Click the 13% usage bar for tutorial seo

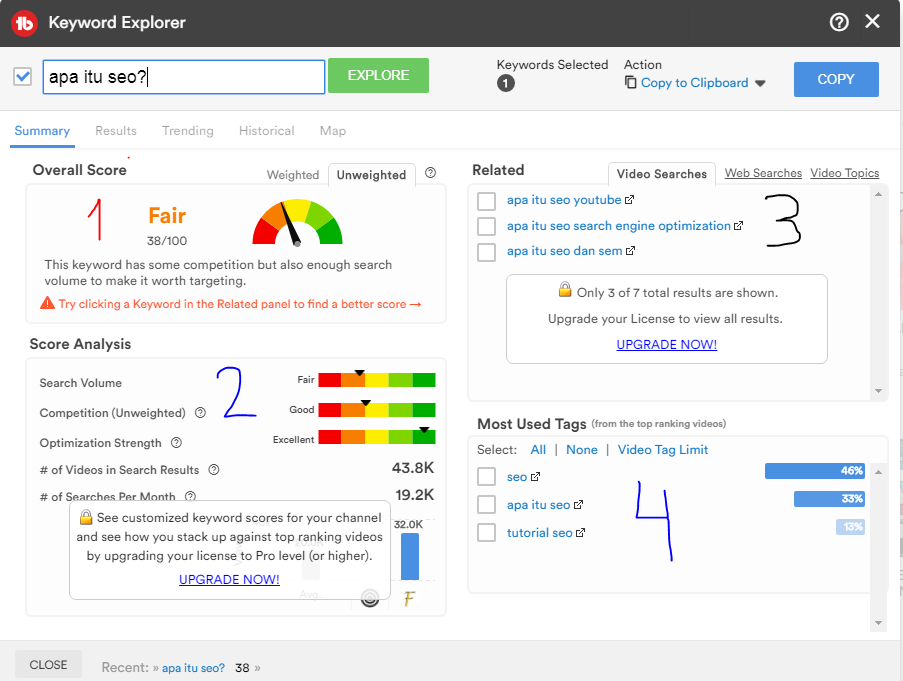pos(850,527)
